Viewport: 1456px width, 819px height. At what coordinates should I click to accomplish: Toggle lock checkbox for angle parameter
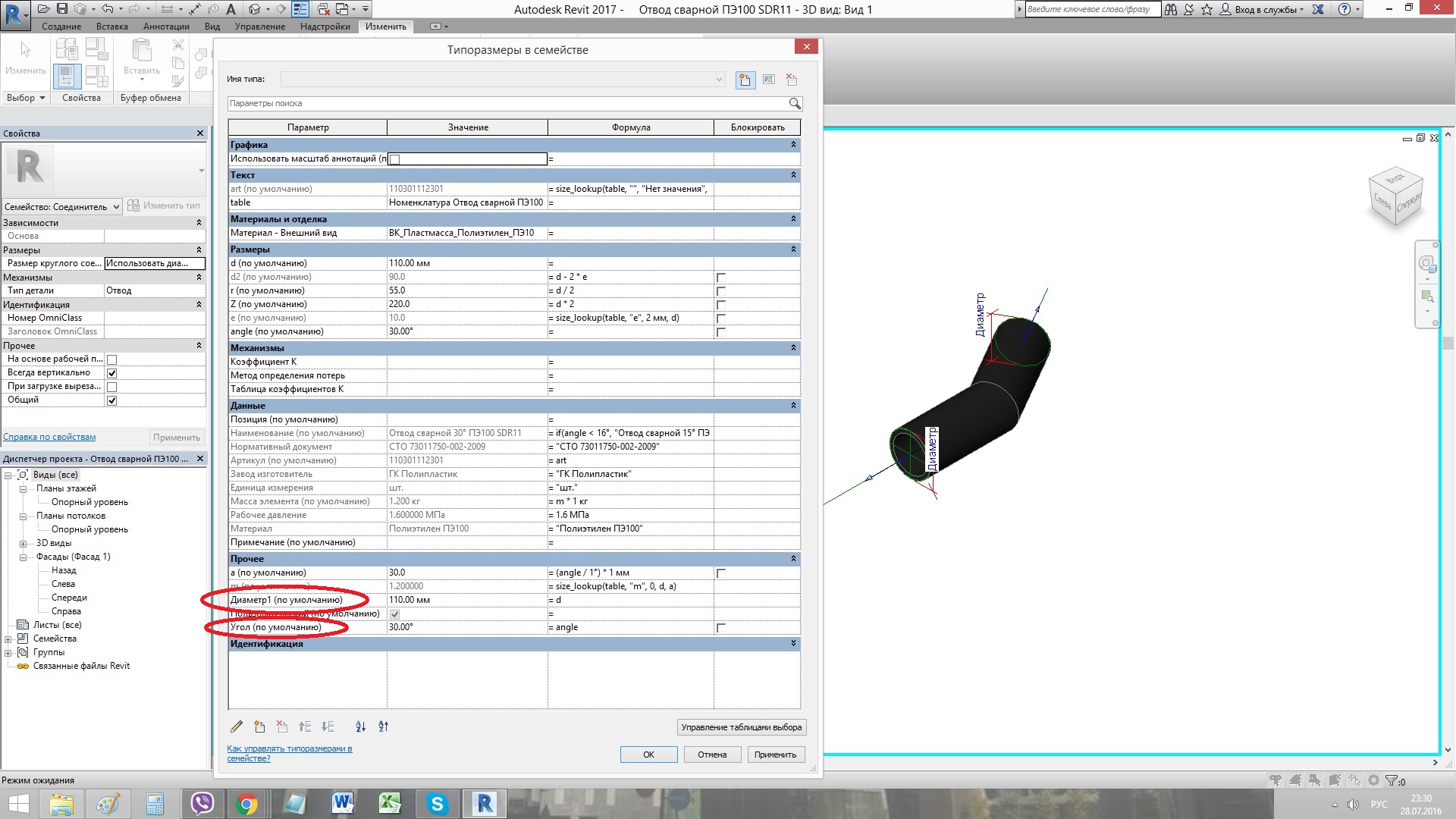721,332
